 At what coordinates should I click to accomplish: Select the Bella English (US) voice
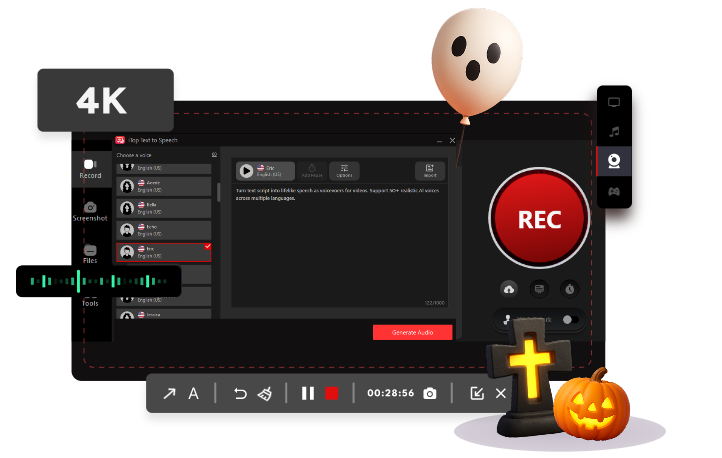(164, 209)
